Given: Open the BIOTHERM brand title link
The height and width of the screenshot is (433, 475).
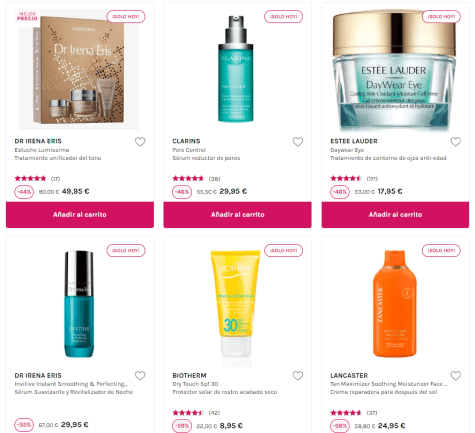Looking at the screenshot, I should coord(189,375).
